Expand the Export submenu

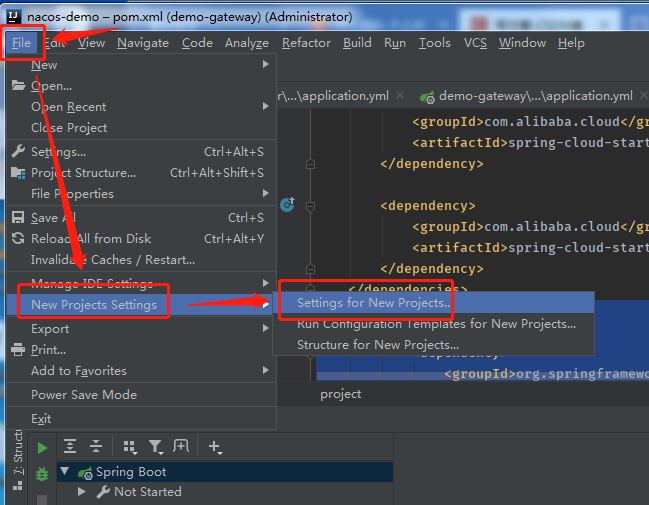142,329
